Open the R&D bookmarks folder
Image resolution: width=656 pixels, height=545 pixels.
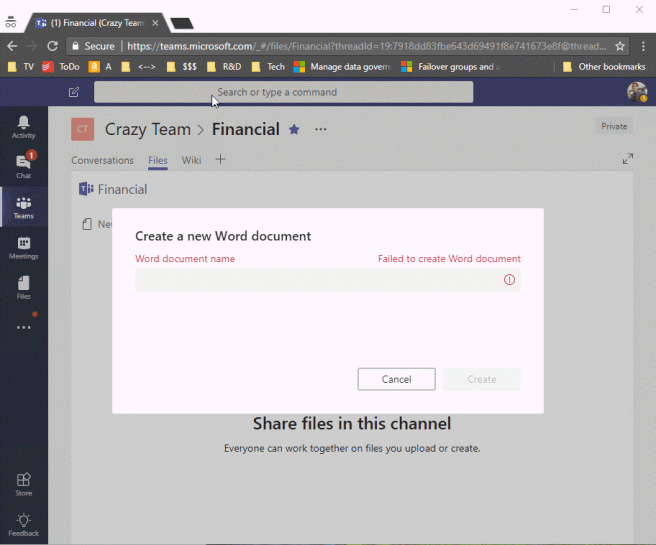[x=224, y=67]
